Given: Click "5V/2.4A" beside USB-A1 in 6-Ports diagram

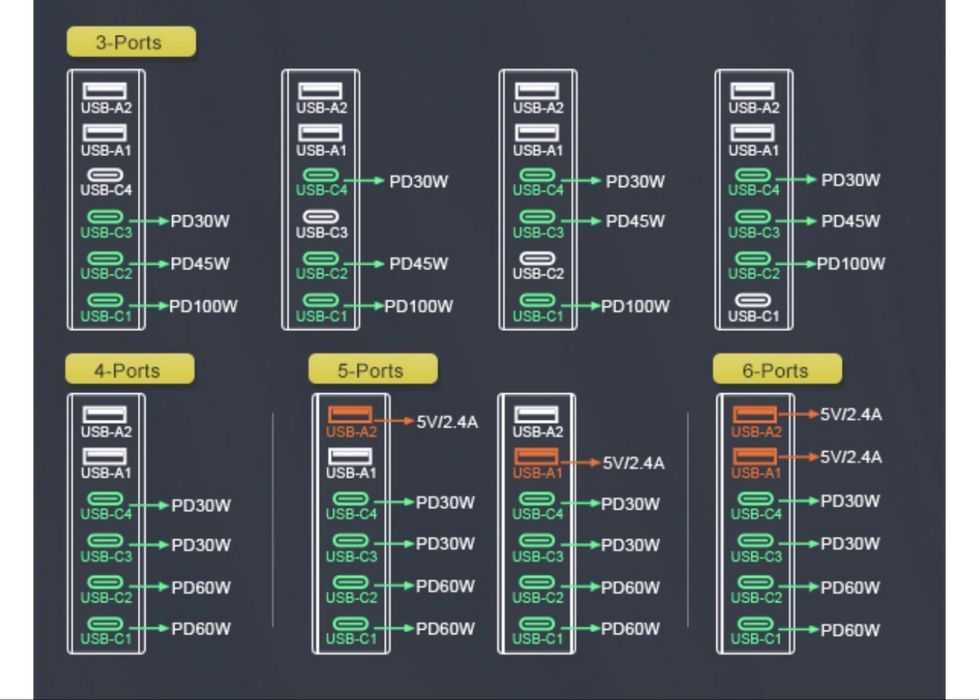Looking at the screenshot, I should 851,457.
